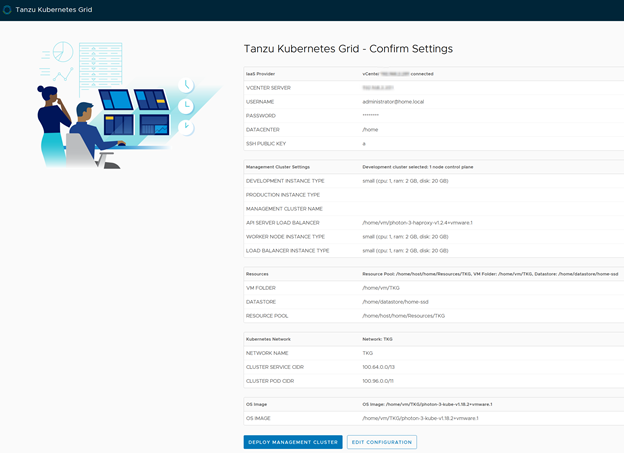Click the LOAD BALANCER INSTANCE TYPE label
Image resolution: width=624 pixels, height=453 pixels.
[x=287, y=251]
